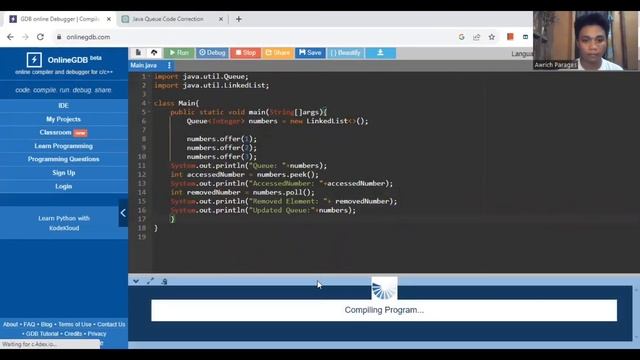
Task: Open the FAQ link
Action: (29, 324)
